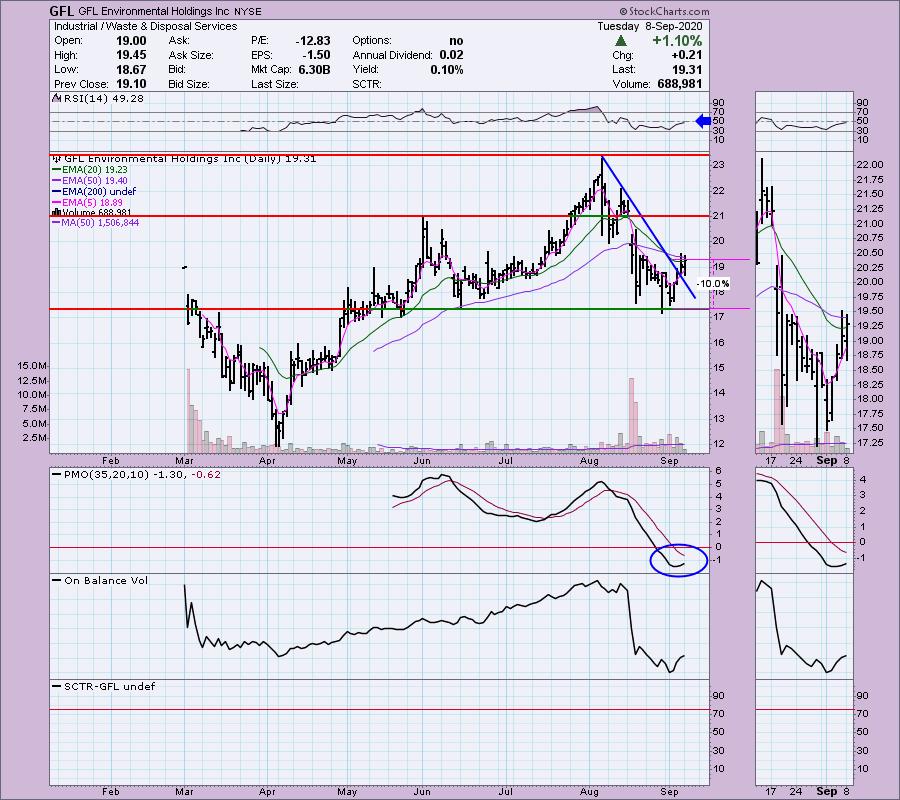
Task: Click the -10.0% annotation label on chart
Action: click(713, 284)
